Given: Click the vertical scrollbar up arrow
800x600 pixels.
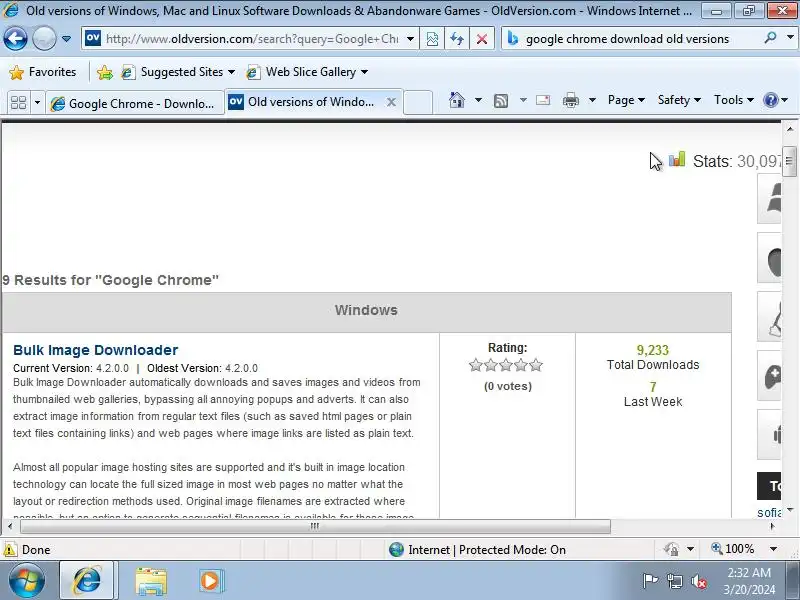Looking at the screenshot, I should 790,130.
